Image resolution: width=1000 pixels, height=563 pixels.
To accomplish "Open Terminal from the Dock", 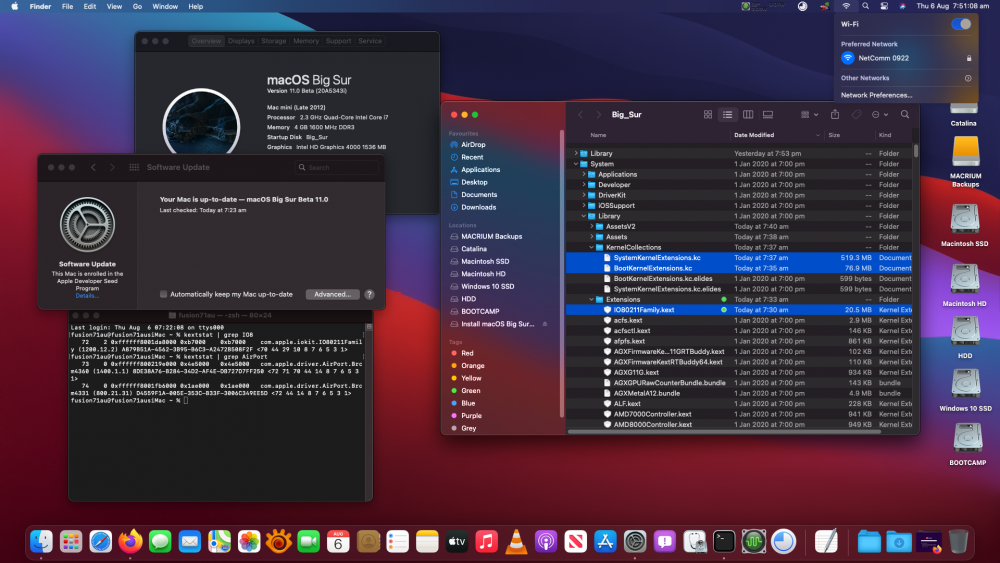I will [724, 541].
